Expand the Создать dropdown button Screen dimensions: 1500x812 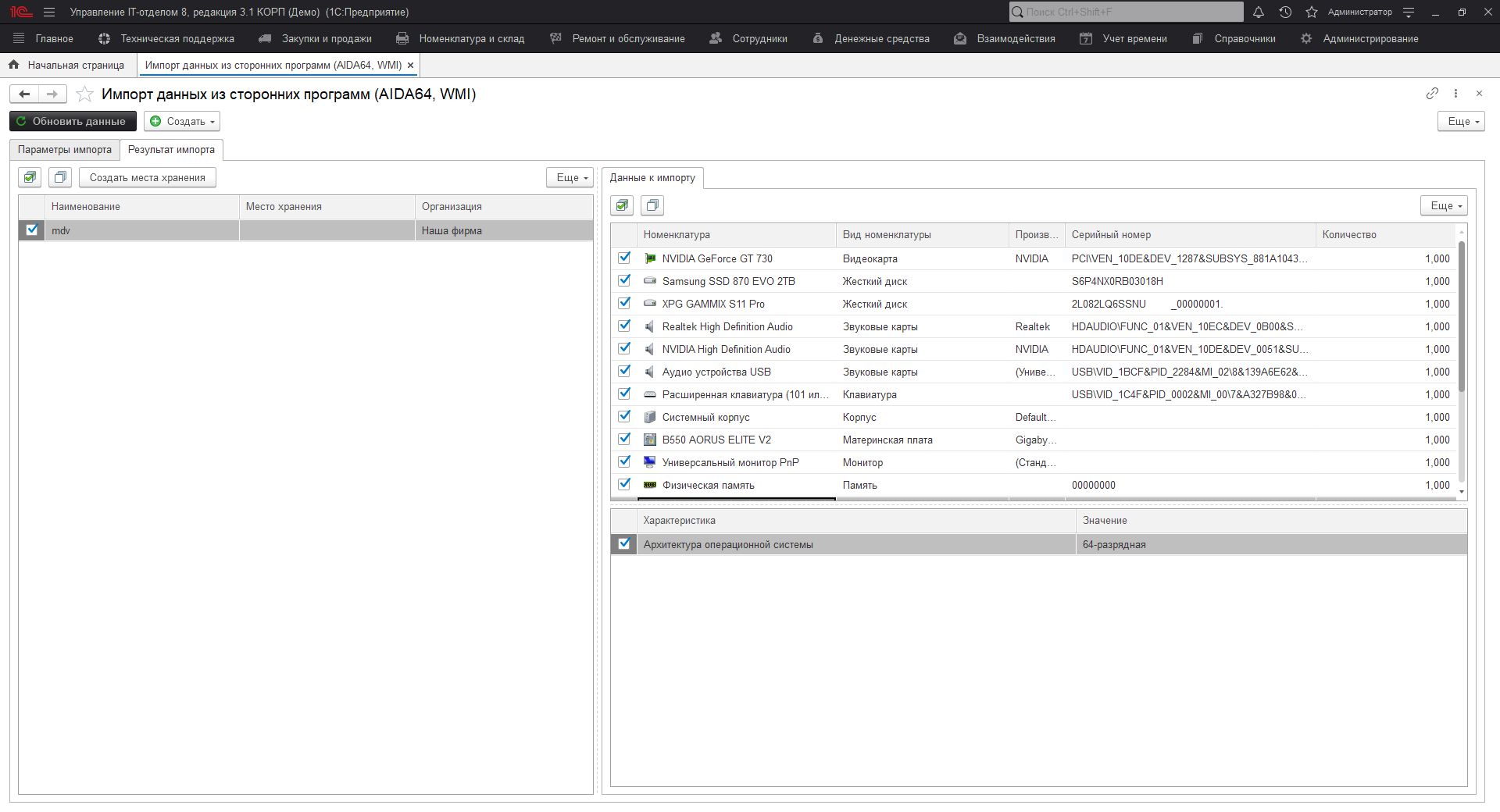[182, 121]
